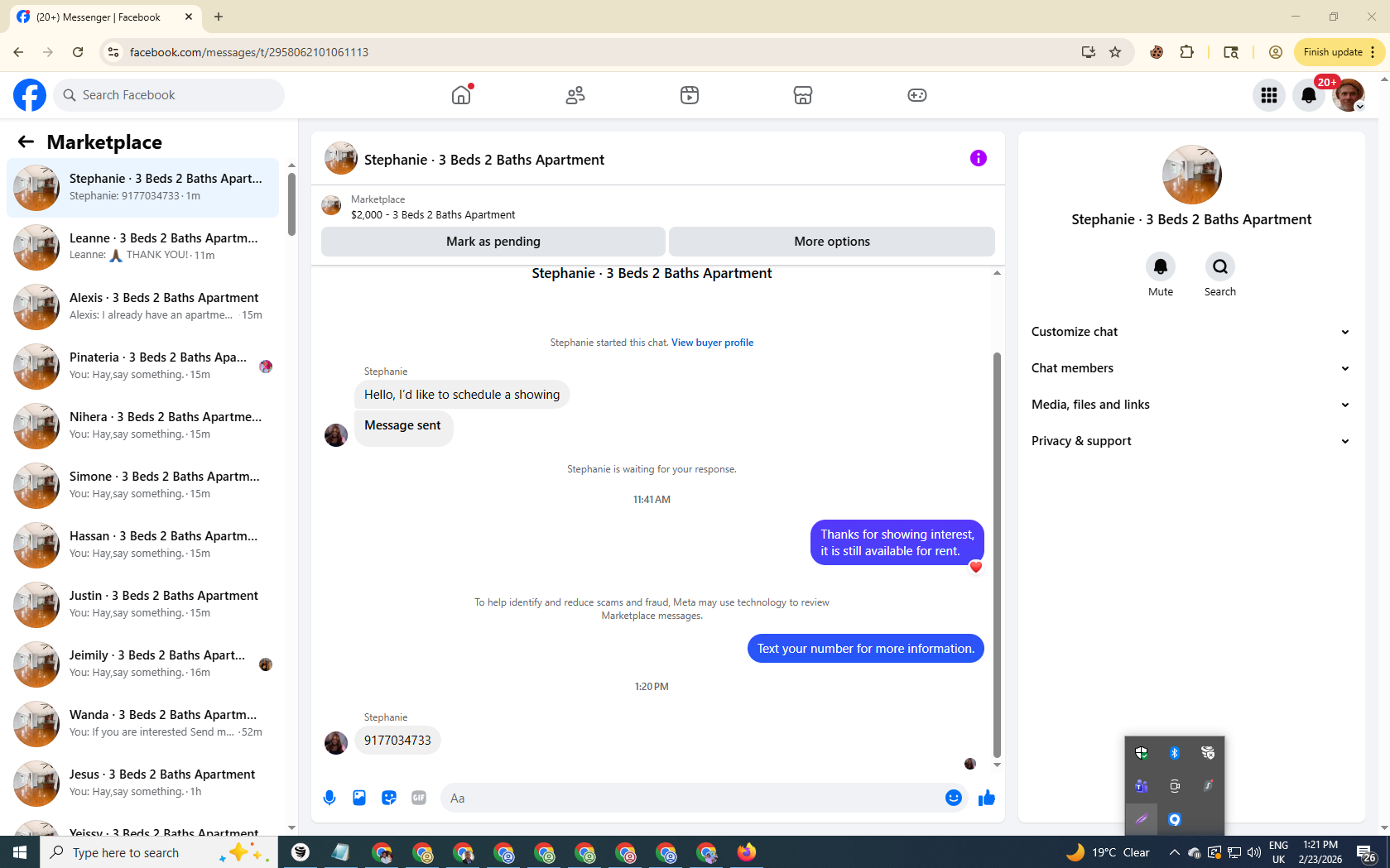Select the Messenger Facebook browser tab
The width and height of the screenshot is (1390, 868).
[x=105, y=17]
